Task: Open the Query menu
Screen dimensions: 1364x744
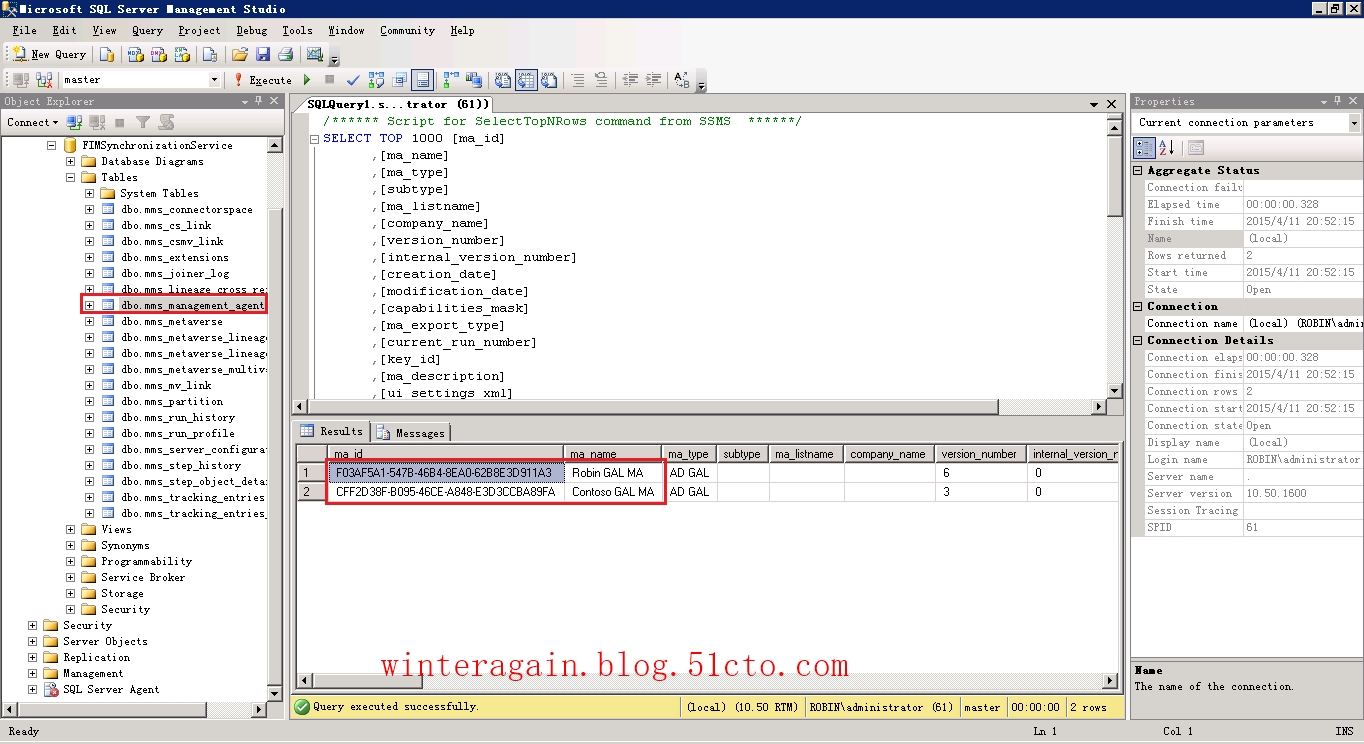Action: pos(147,30)
